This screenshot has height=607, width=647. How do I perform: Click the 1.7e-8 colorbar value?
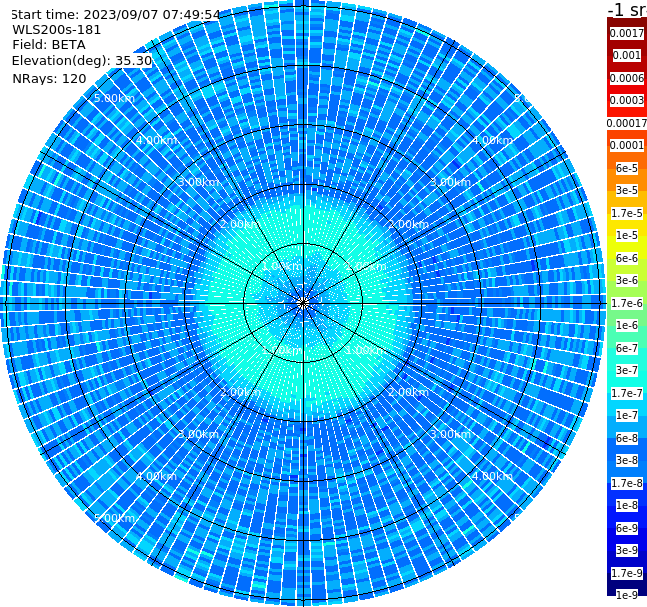click(x=627, y=483)
